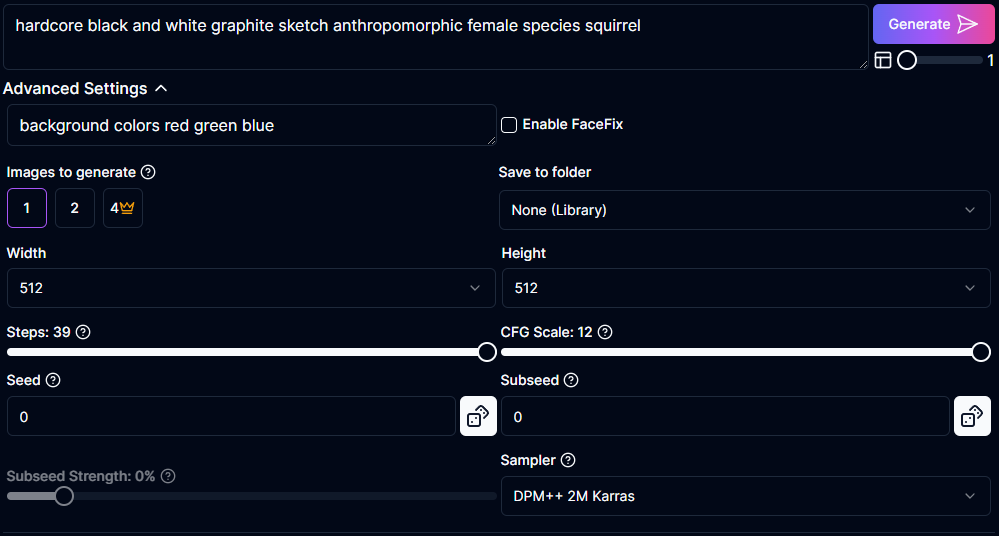Screen dimensions: 999x536
Task: Click the layout panel icon beside the Generate slider
Action: pos(882,60)
